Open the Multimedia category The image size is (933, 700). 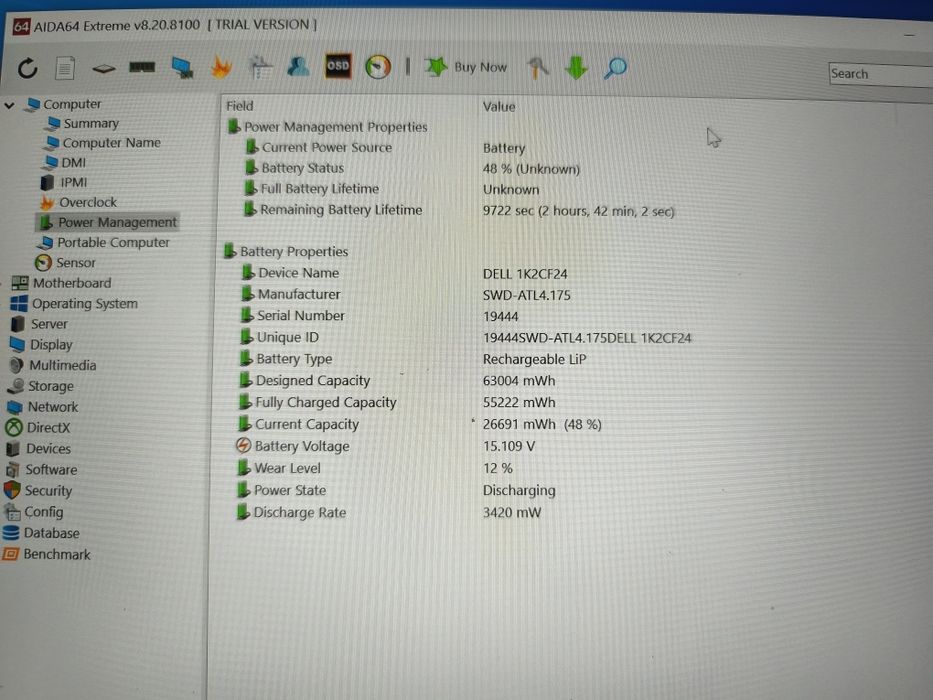pos(53,365)
